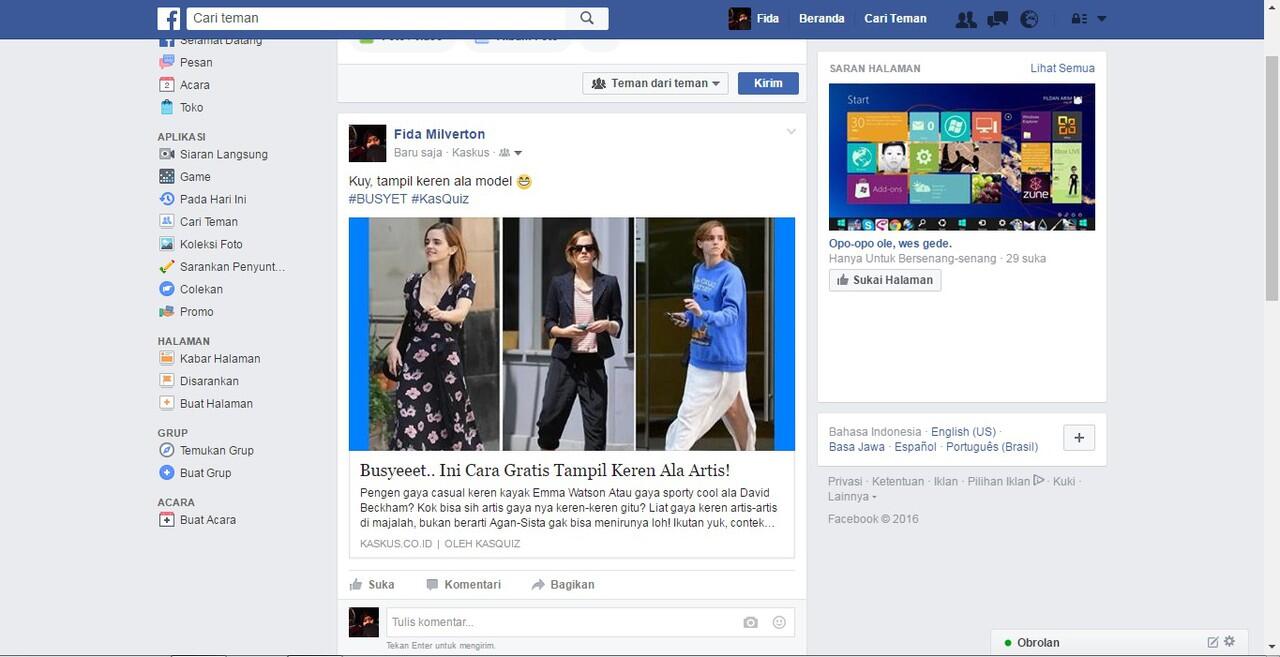Open the Emma Watson article image
Screen dimensions: 1280x657
coord(572,334)
